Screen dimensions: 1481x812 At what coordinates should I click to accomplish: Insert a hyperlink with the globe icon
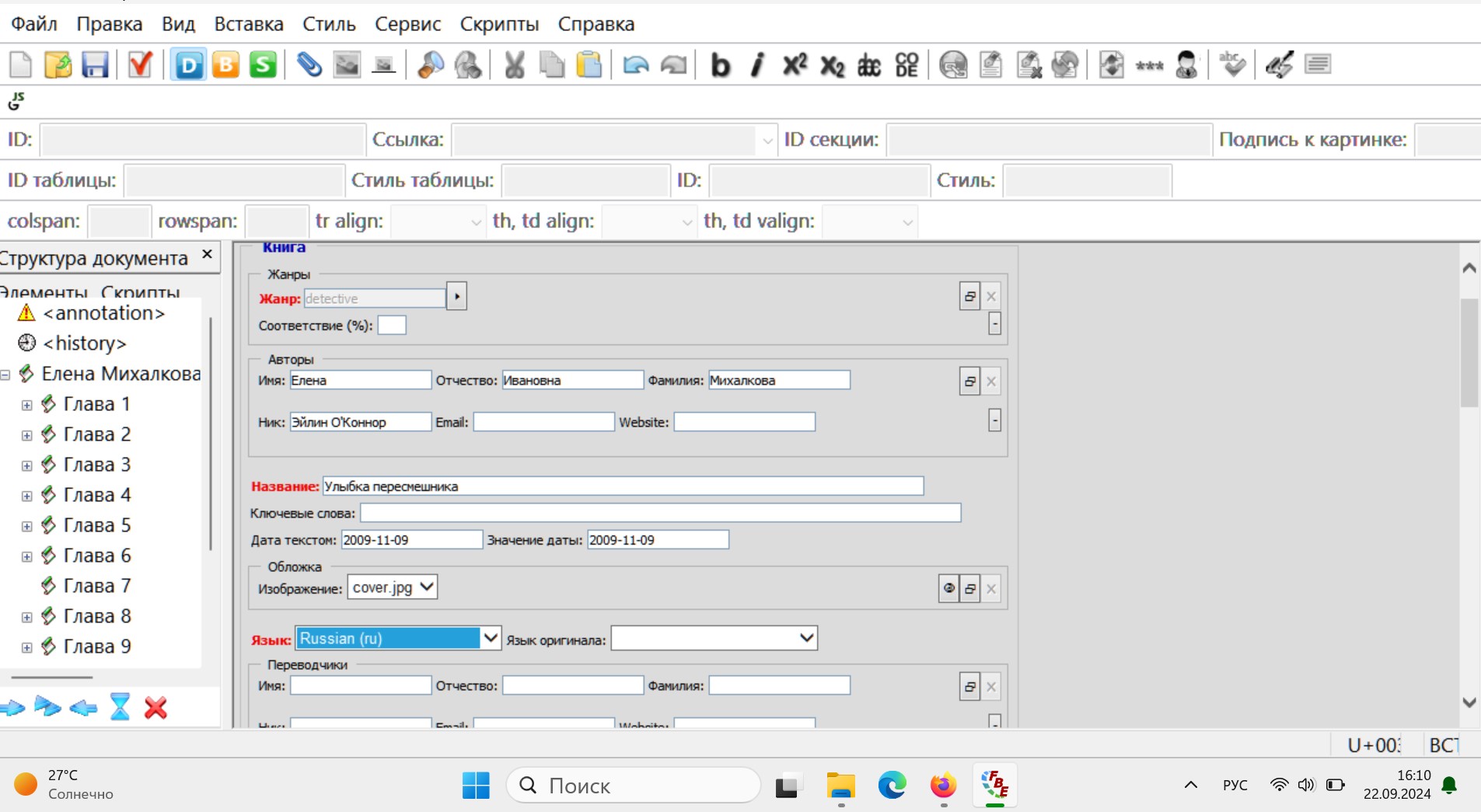click(953, 64)
